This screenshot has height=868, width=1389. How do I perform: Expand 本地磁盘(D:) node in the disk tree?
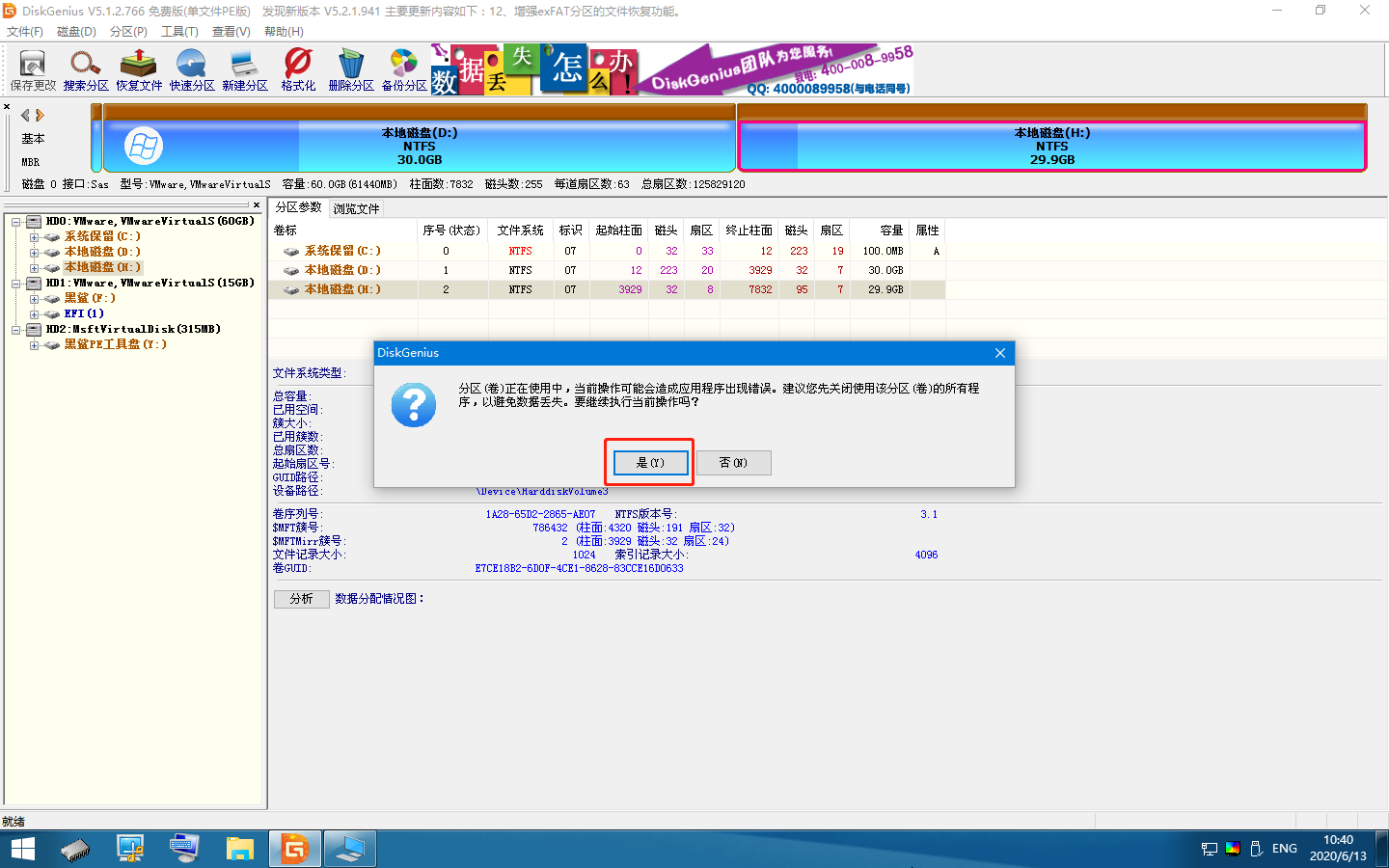(35, 253)
